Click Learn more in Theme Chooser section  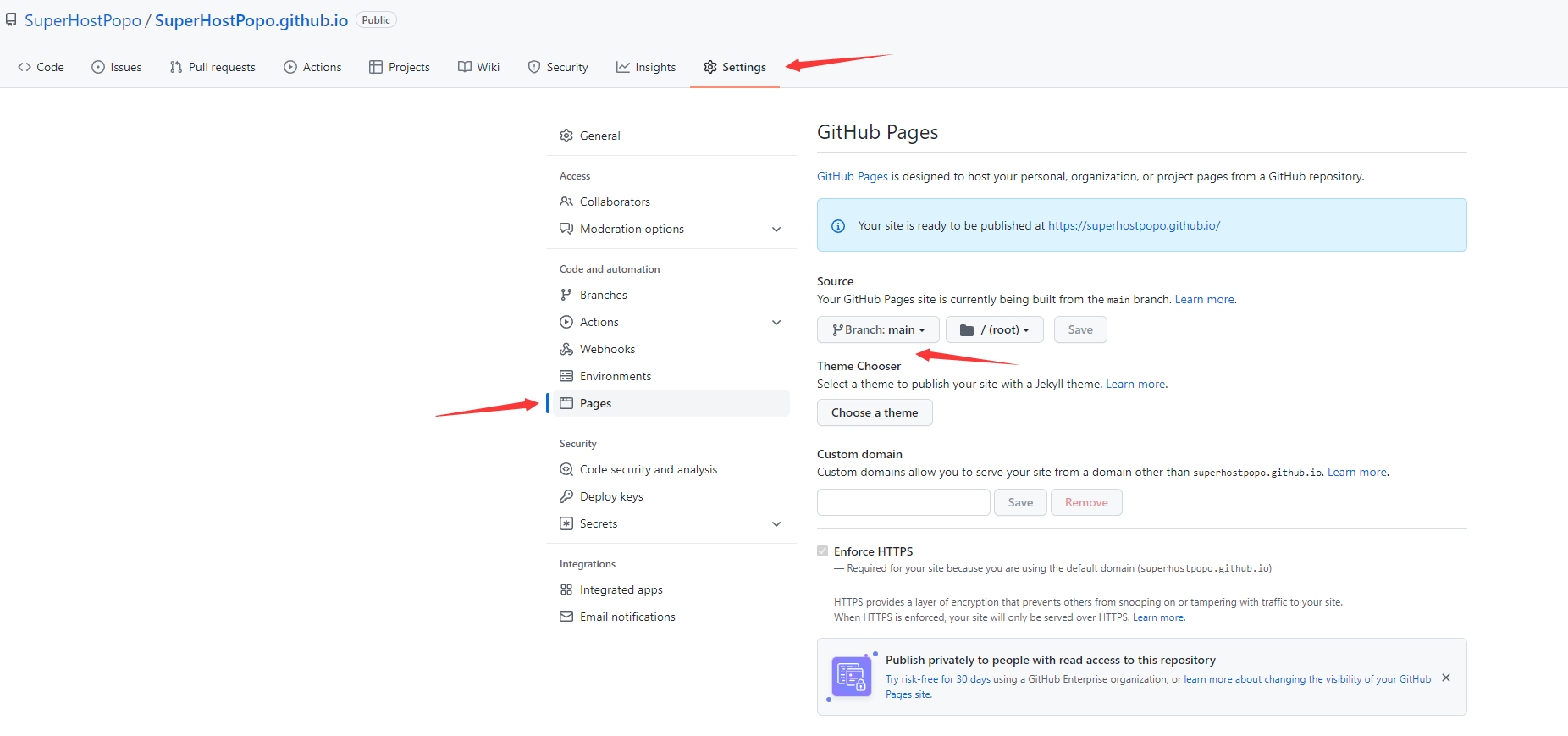1135,384
